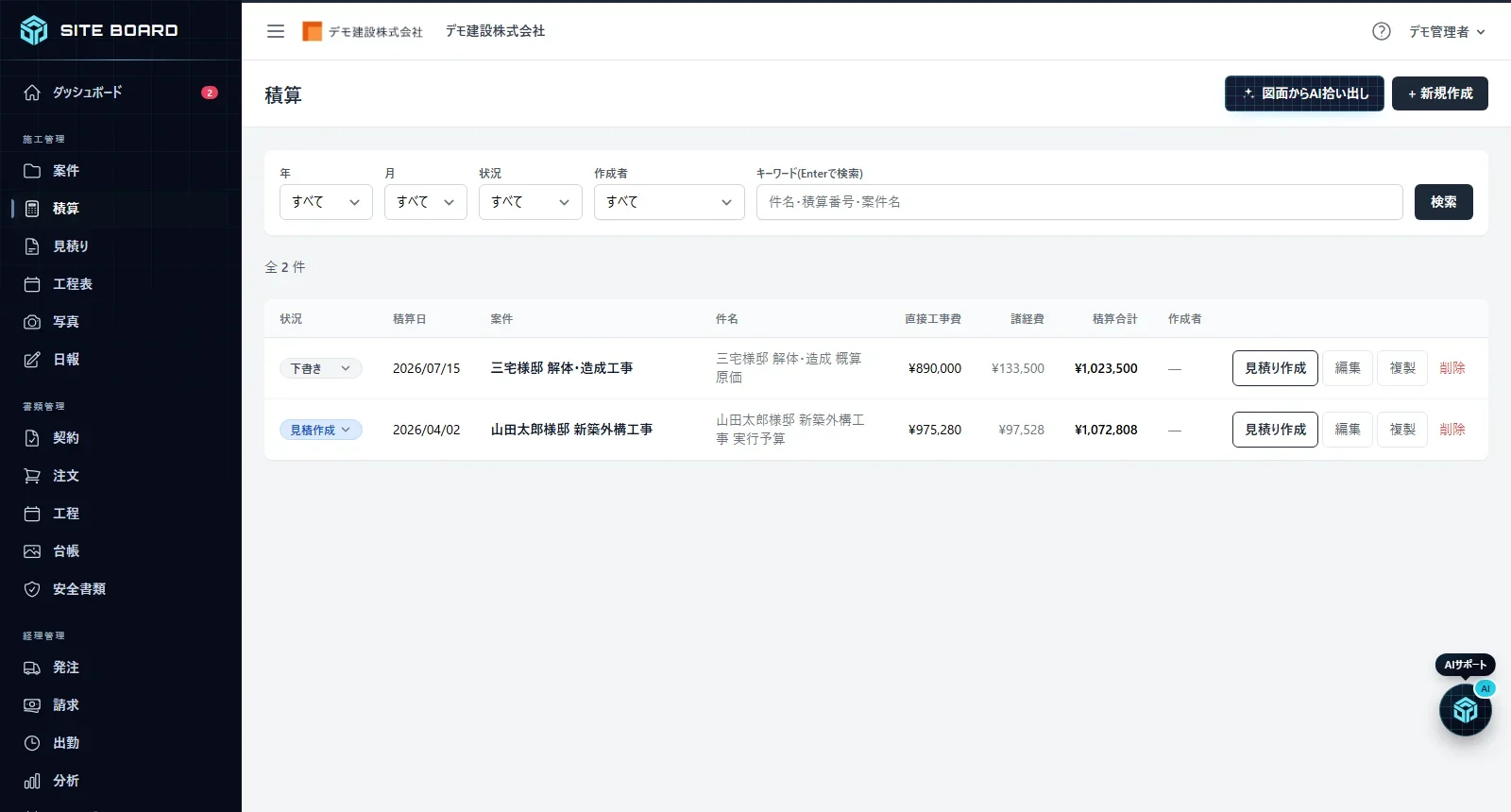Viewport: 1511px width, 812px height.
Task: Click the 工程表 calendar icon
Action: (x=32, y=284)
